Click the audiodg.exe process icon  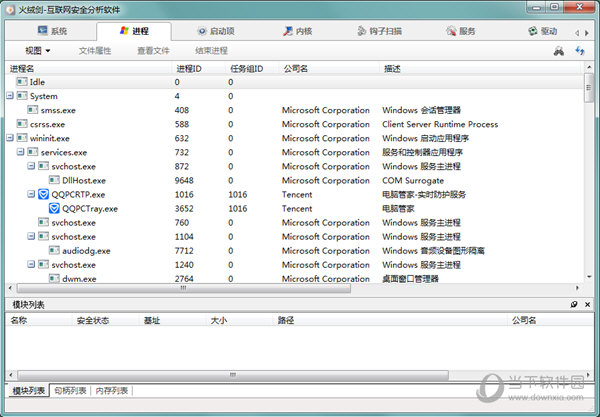click(54, 251)
